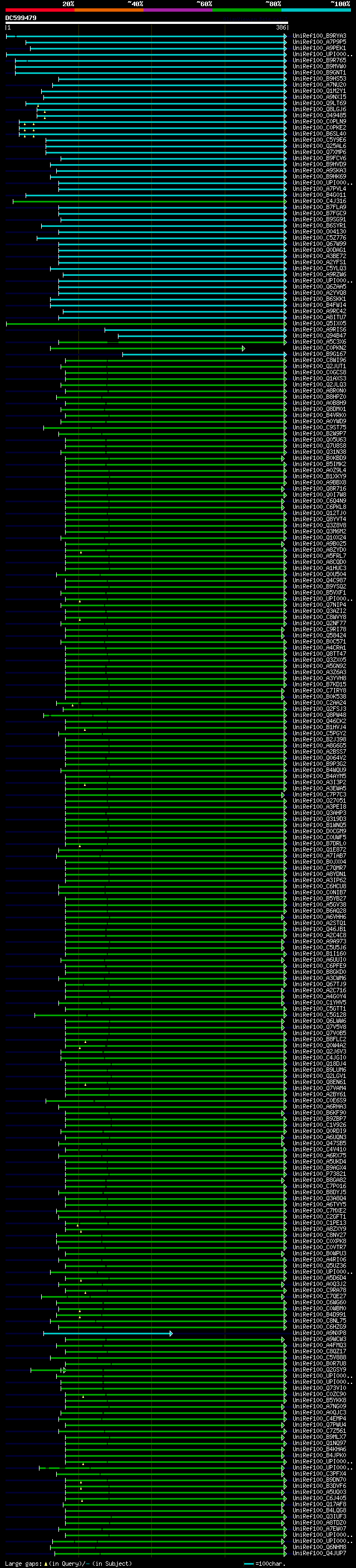Open hit UniRef100_C0PLN9

[319, 122]
